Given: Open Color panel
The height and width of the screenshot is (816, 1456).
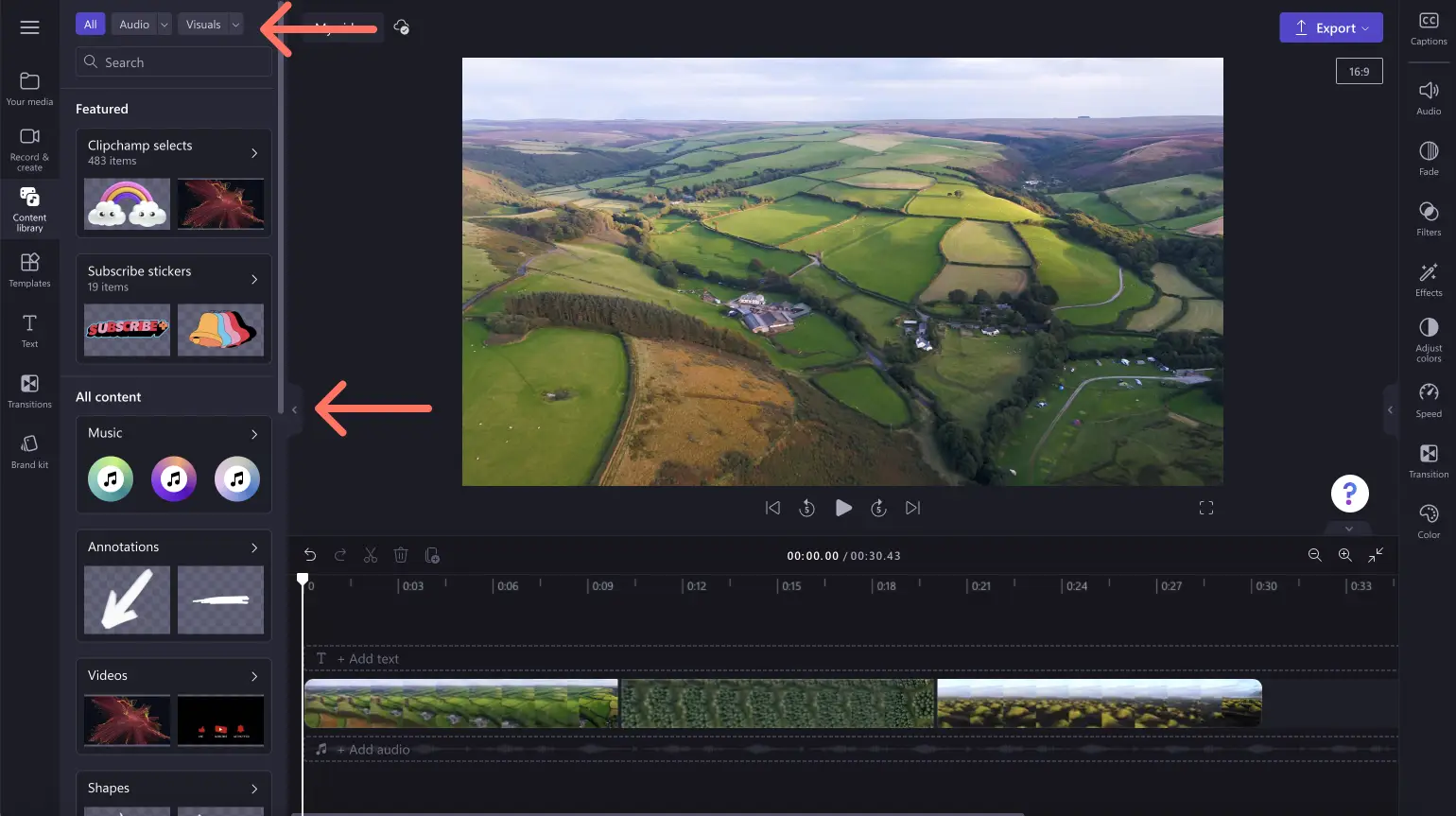Looking at the screenshot, I should click(1429, 521).
